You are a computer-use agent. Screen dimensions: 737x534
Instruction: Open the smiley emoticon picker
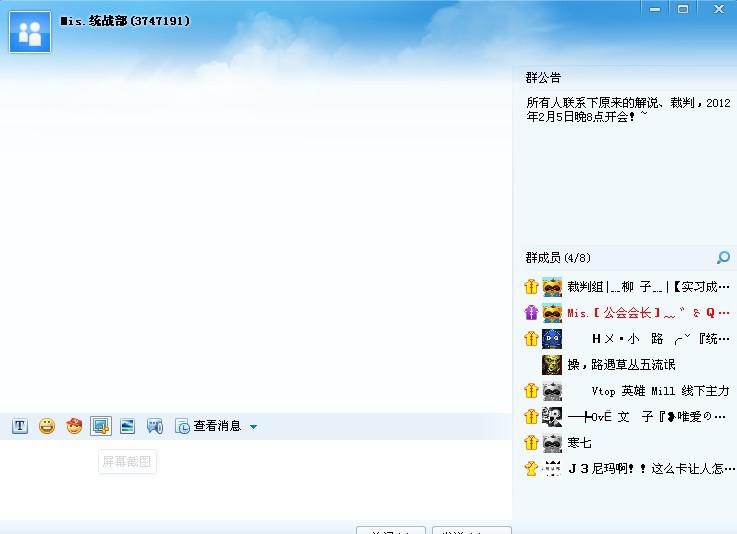tap(47, 426)
